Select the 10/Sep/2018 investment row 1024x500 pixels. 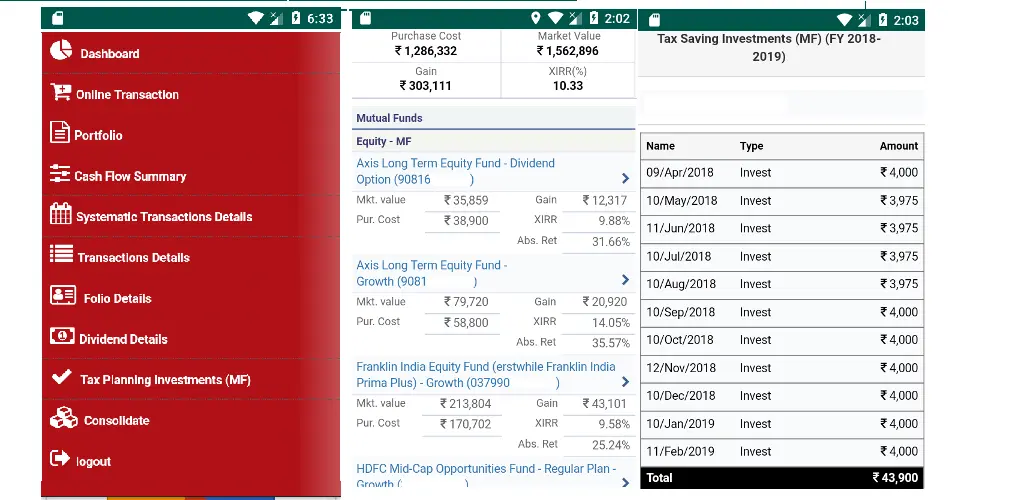[782, 312]
